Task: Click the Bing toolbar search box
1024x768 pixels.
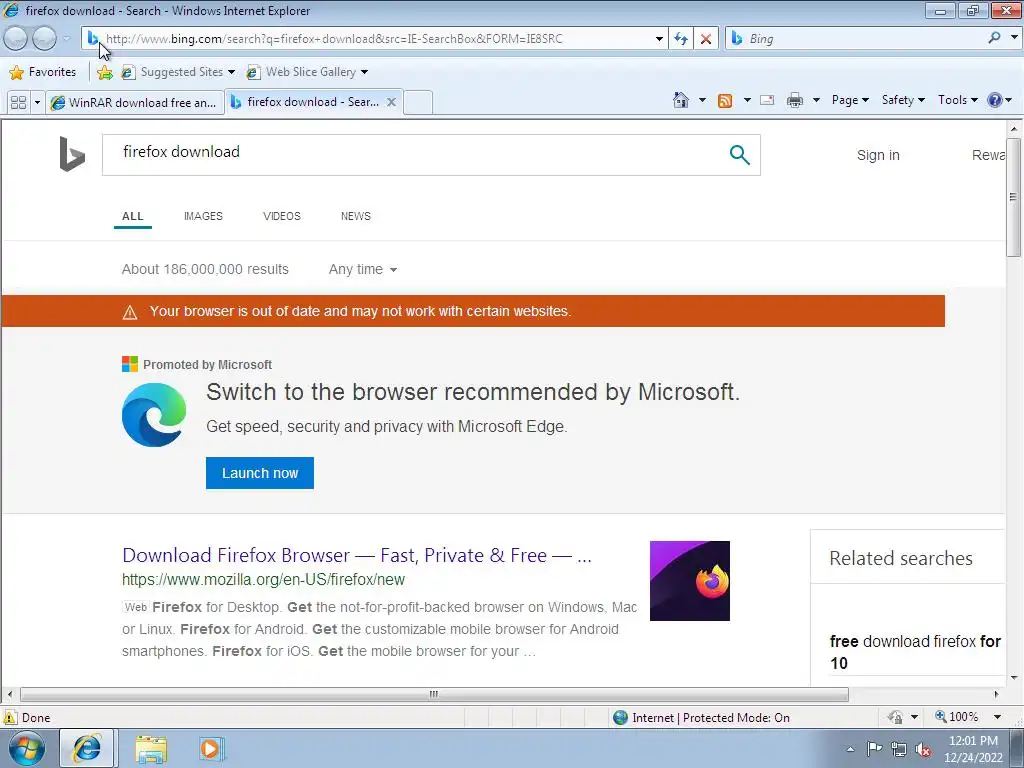Action: tap(856, 39)
